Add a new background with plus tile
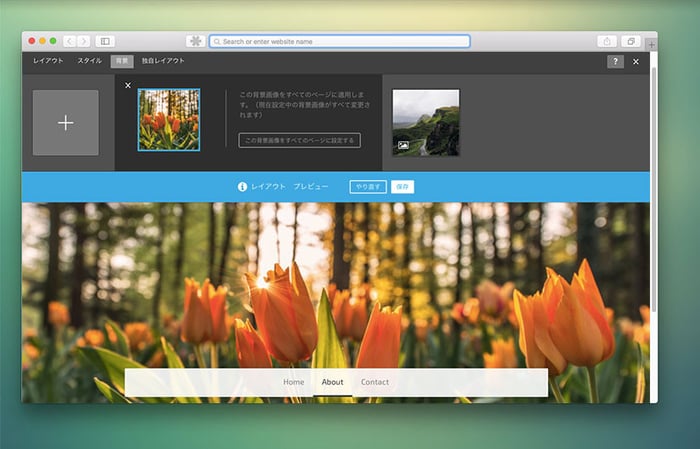This screenshot has width=700, height=449. (66, 123)
